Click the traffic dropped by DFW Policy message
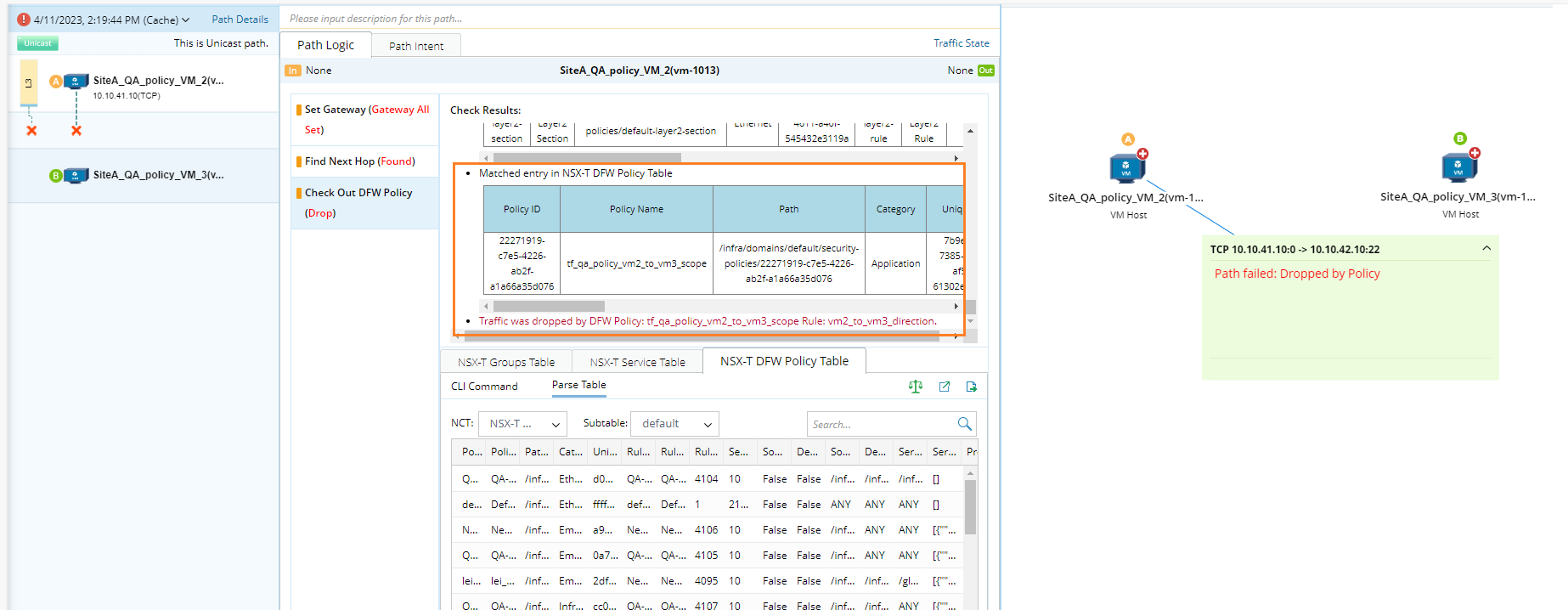This screenshot has width=1568, height=610. pos(708,321)
